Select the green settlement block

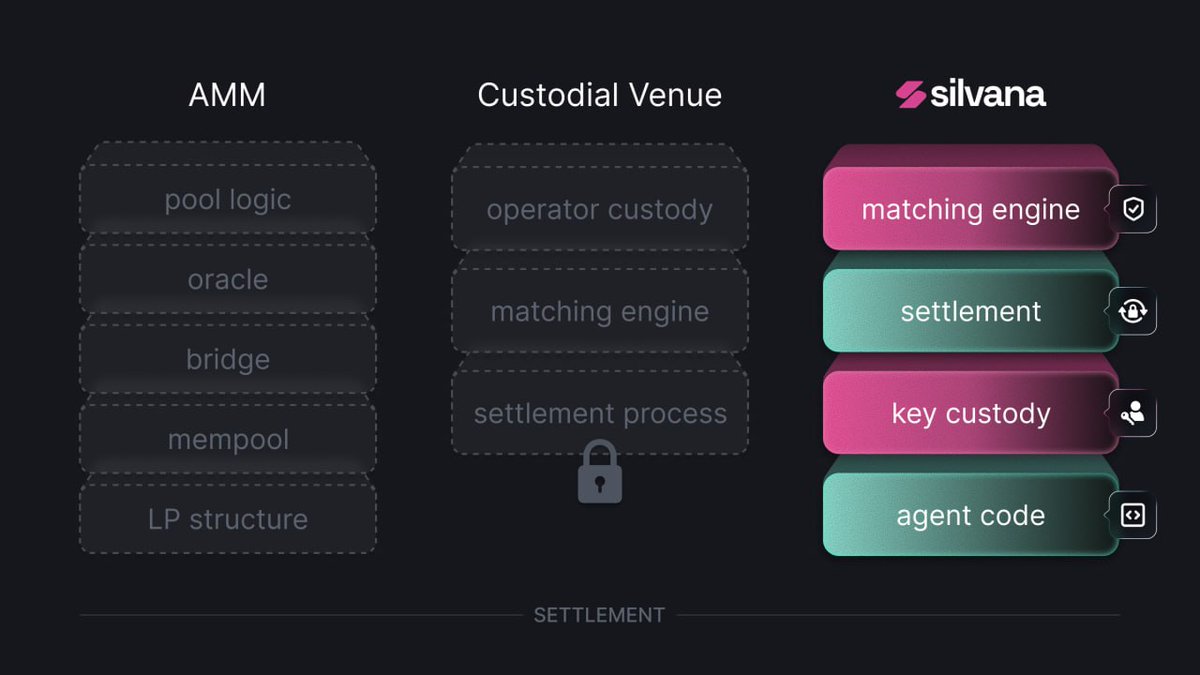point(970,310)
